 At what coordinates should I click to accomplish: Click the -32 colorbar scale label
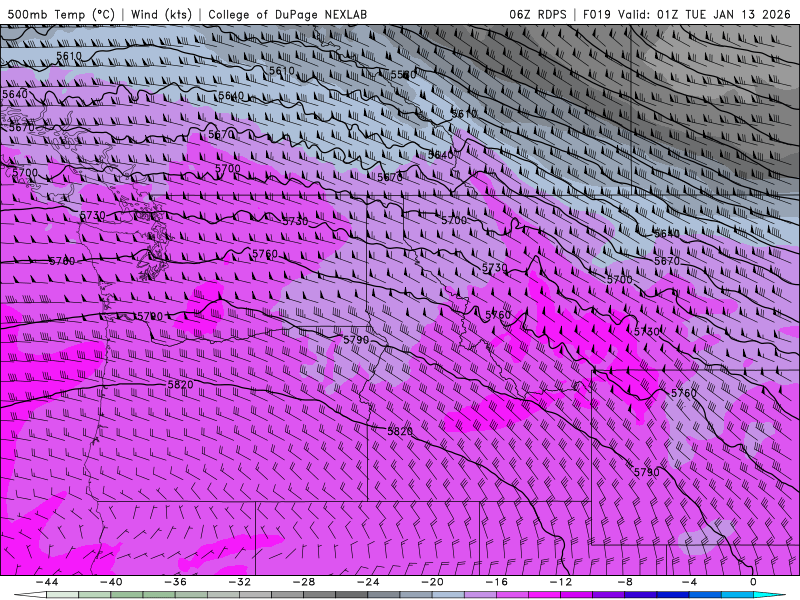click(x=240, y=582)
